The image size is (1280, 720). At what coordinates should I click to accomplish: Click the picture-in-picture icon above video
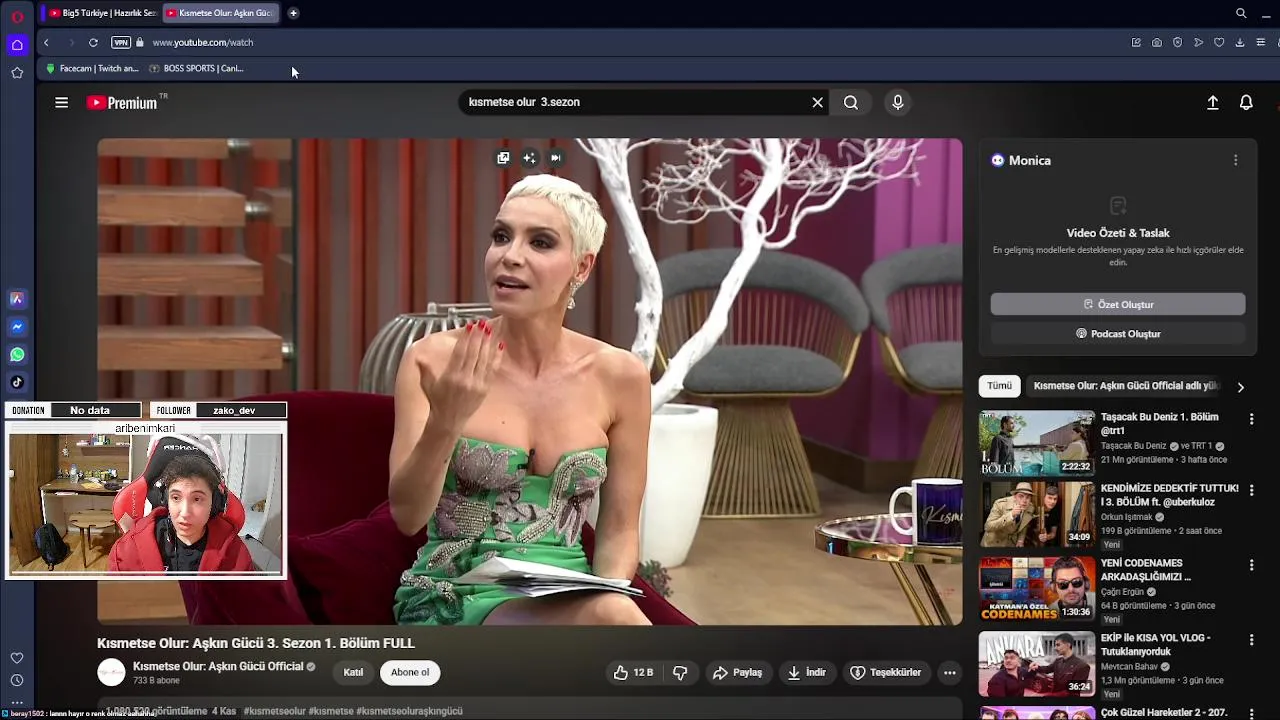(x=503, y=158)
